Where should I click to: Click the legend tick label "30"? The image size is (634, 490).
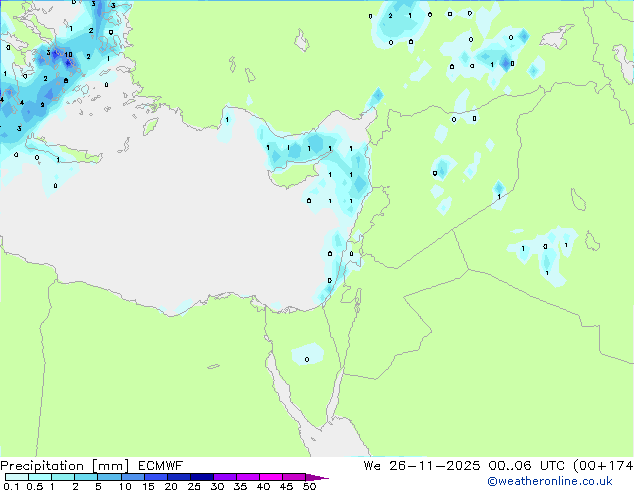click(217, 486)
